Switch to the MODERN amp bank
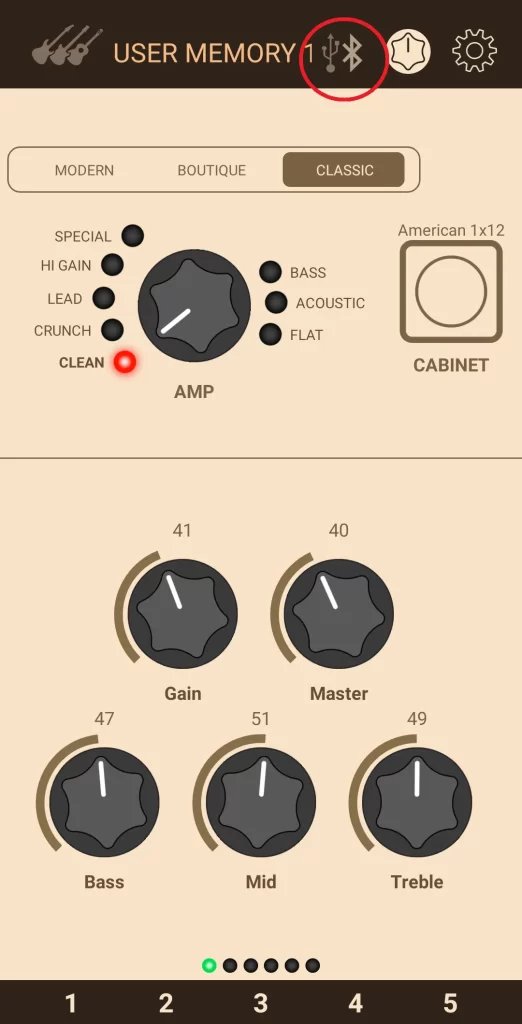Screen dimensions: 522x1024 [x=84, y=170]
